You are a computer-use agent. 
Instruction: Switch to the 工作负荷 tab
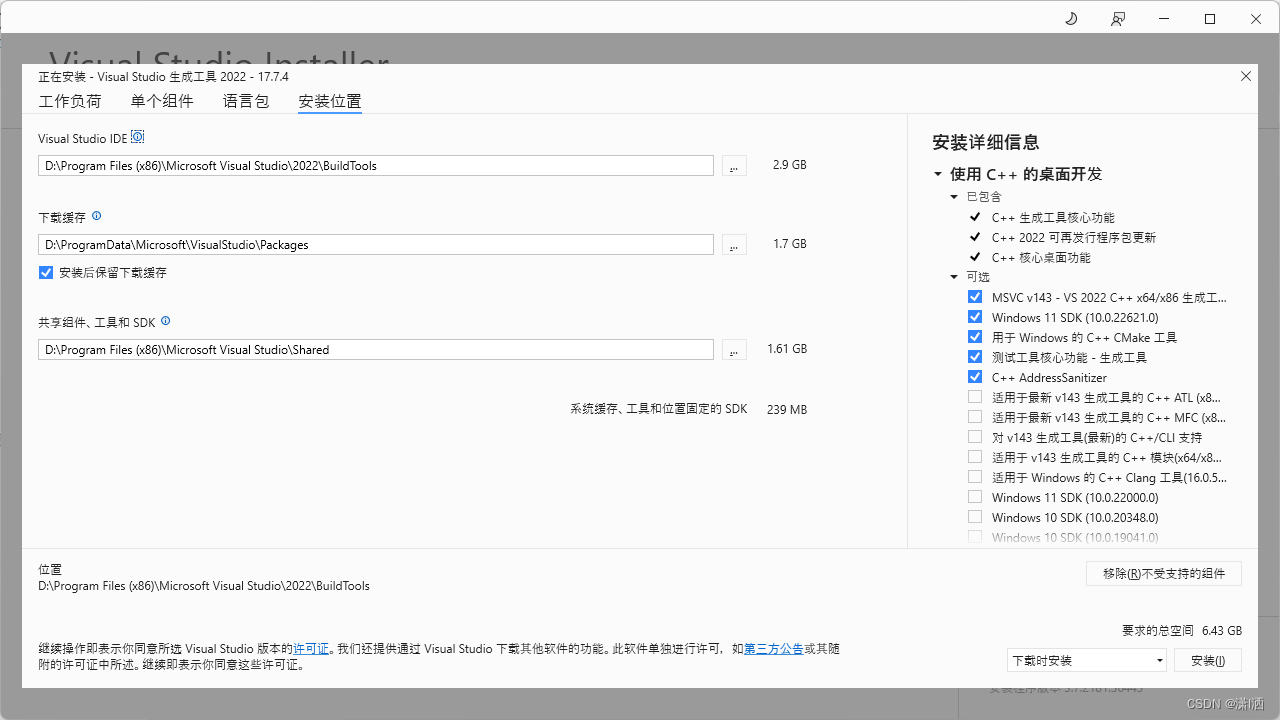point(70,101)
